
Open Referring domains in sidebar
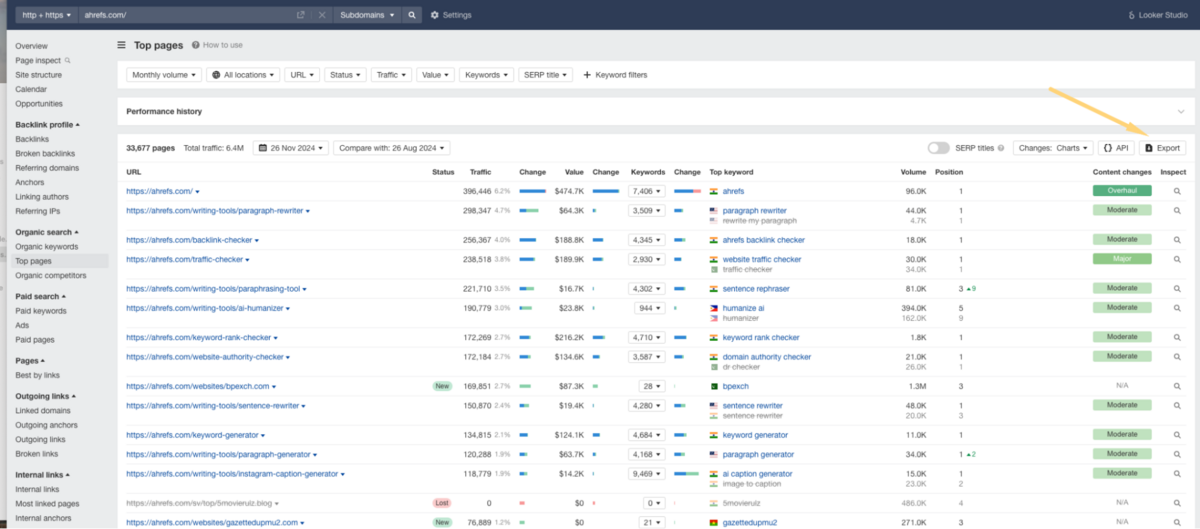[48, 168]
